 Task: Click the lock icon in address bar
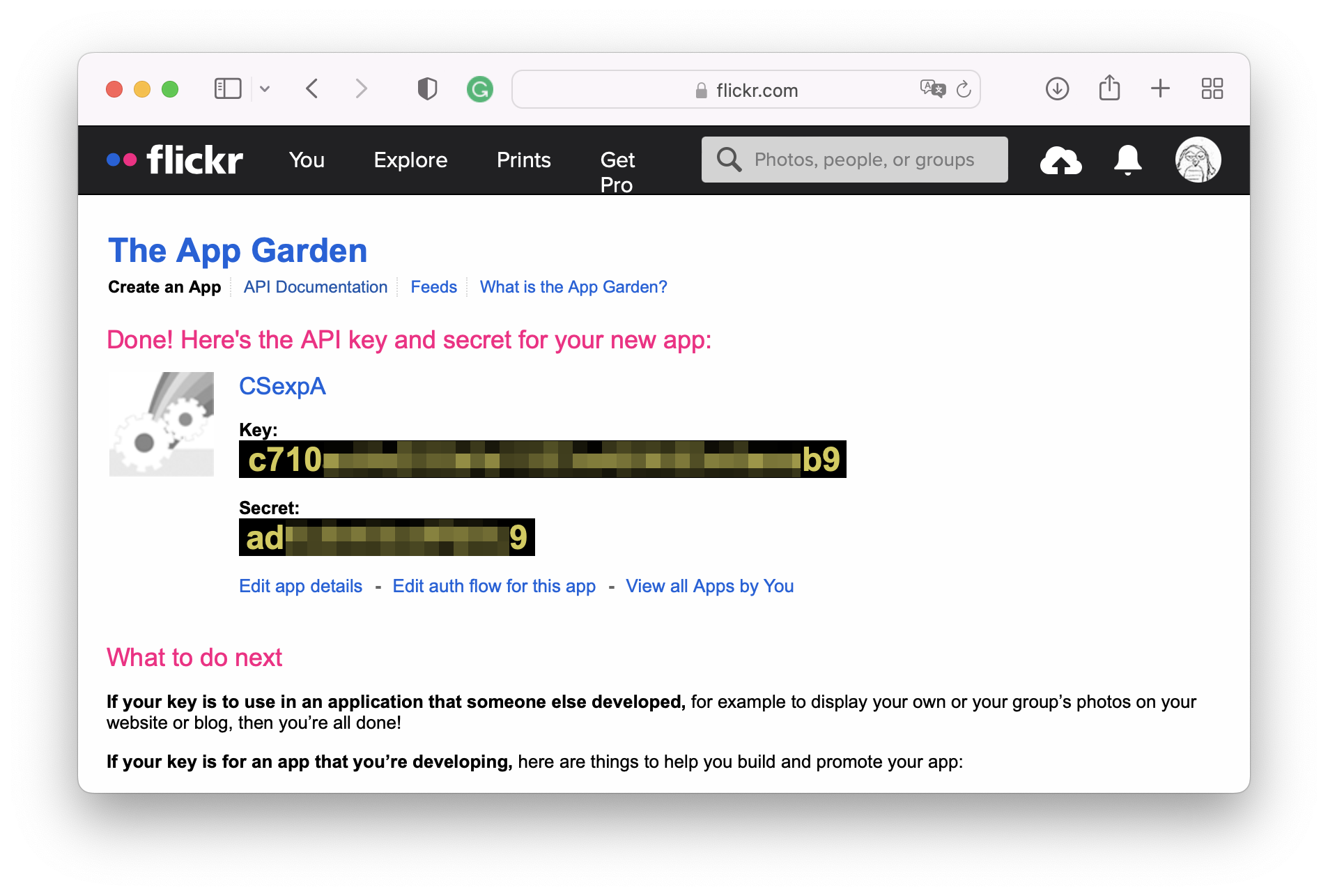(x=701, y=91)
